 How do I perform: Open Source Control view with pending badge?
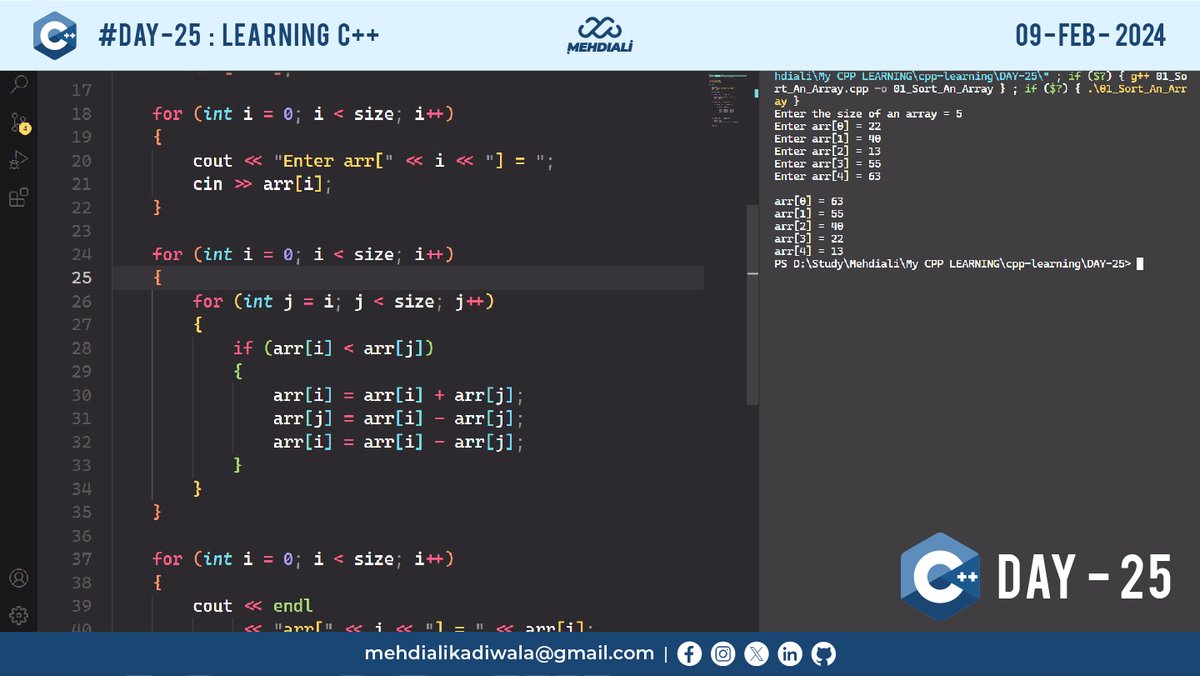pos(19,123)
